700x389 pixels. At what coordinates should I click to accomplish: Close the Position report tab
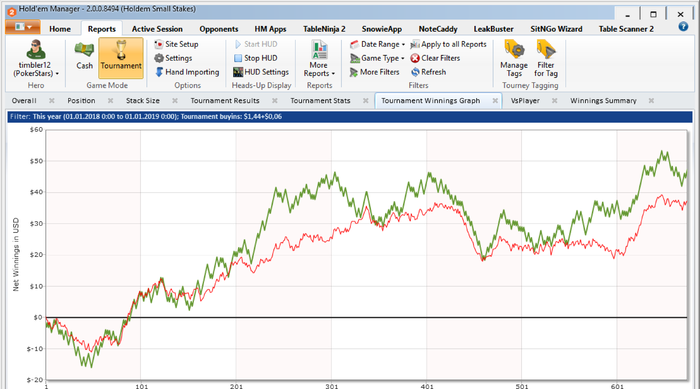[x=110, y=101]
